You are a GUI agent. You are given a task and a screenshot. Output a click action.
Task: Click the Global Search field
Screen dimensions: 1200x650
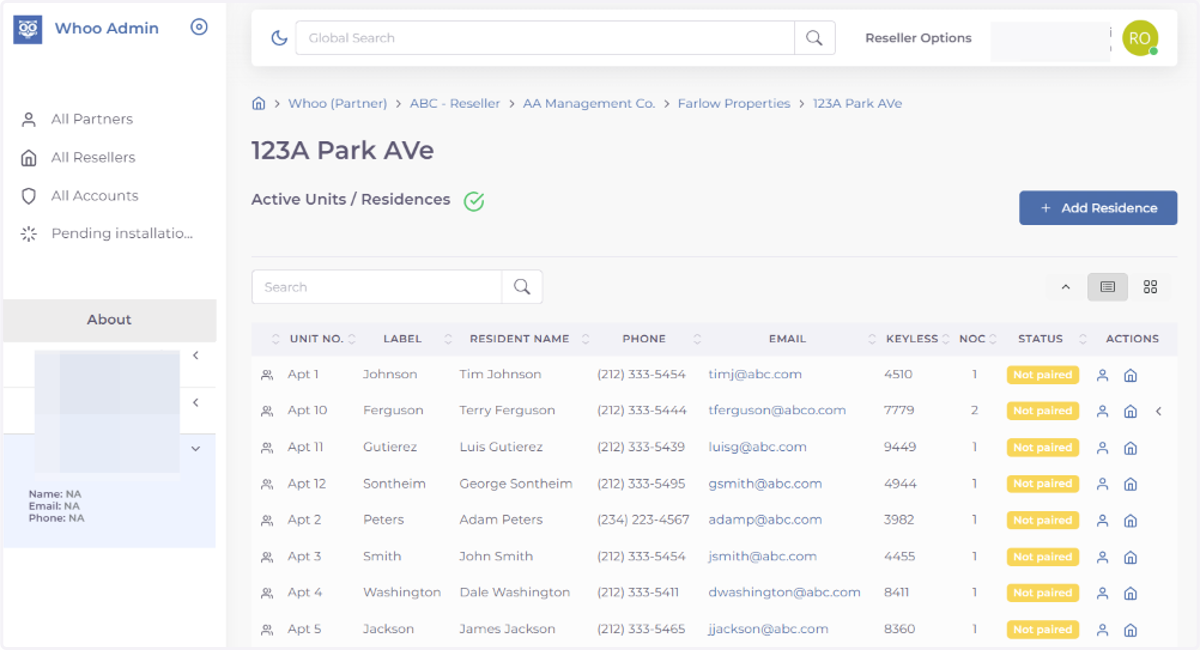click(545, 38)
